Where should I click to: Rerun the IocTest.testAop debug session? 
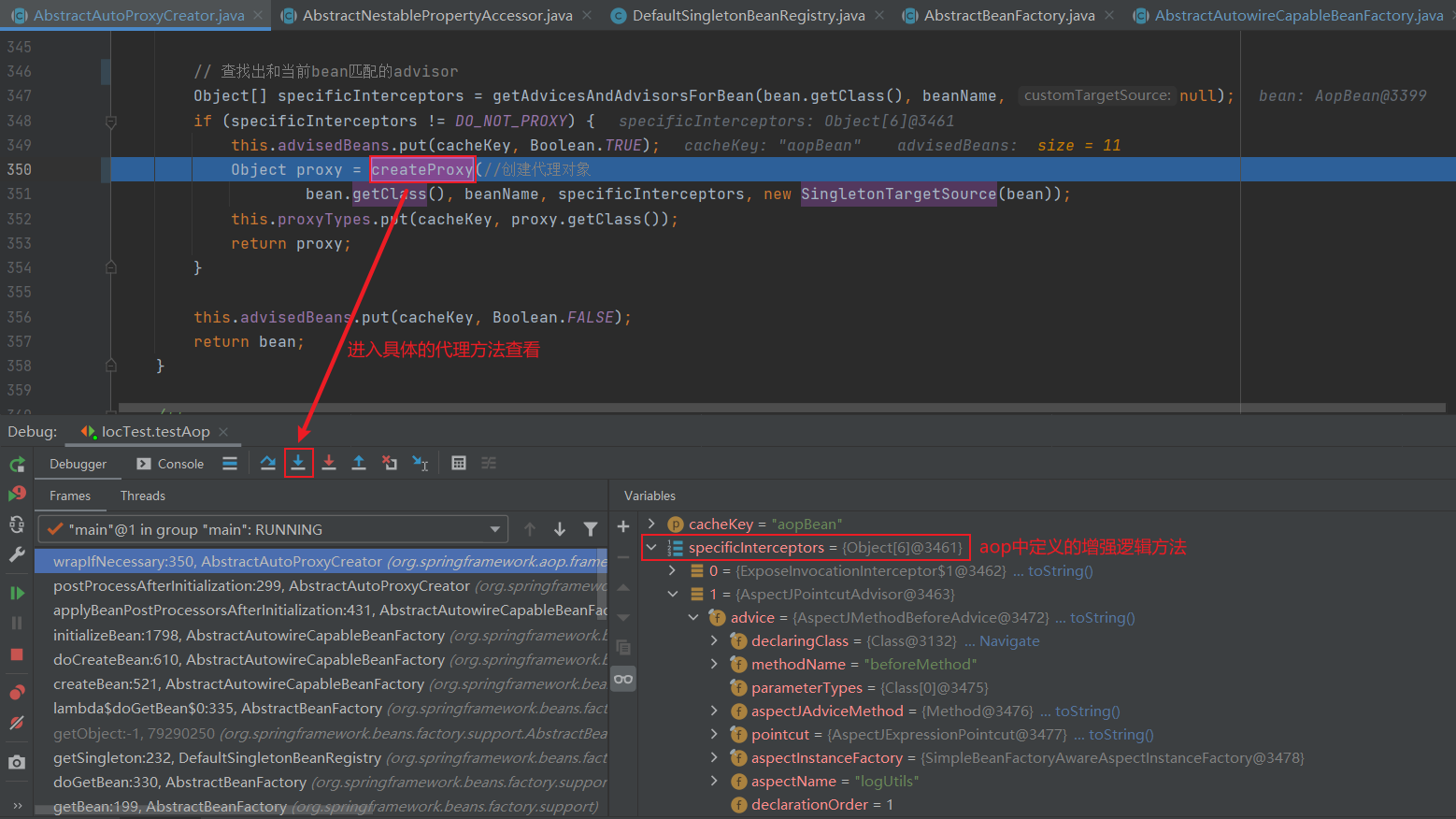point(17,465)
